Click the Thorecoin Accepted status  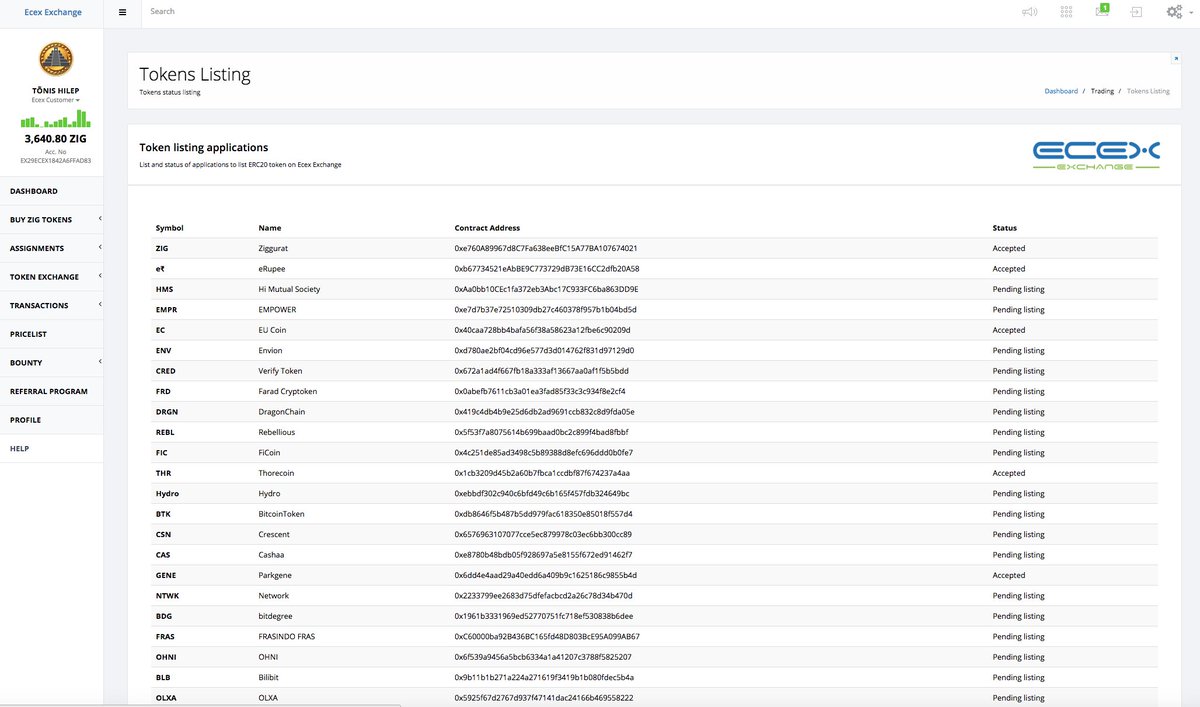point(1008,473)
